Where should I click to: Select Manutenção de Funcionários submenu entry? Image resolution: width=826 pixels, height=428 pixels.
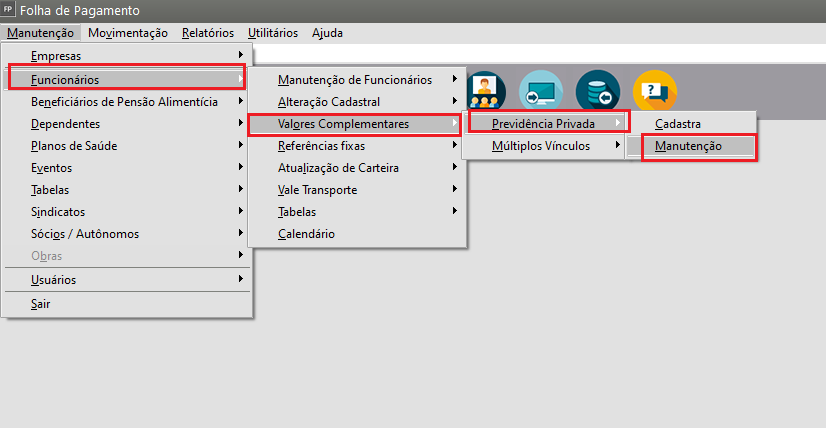(357, 80)
